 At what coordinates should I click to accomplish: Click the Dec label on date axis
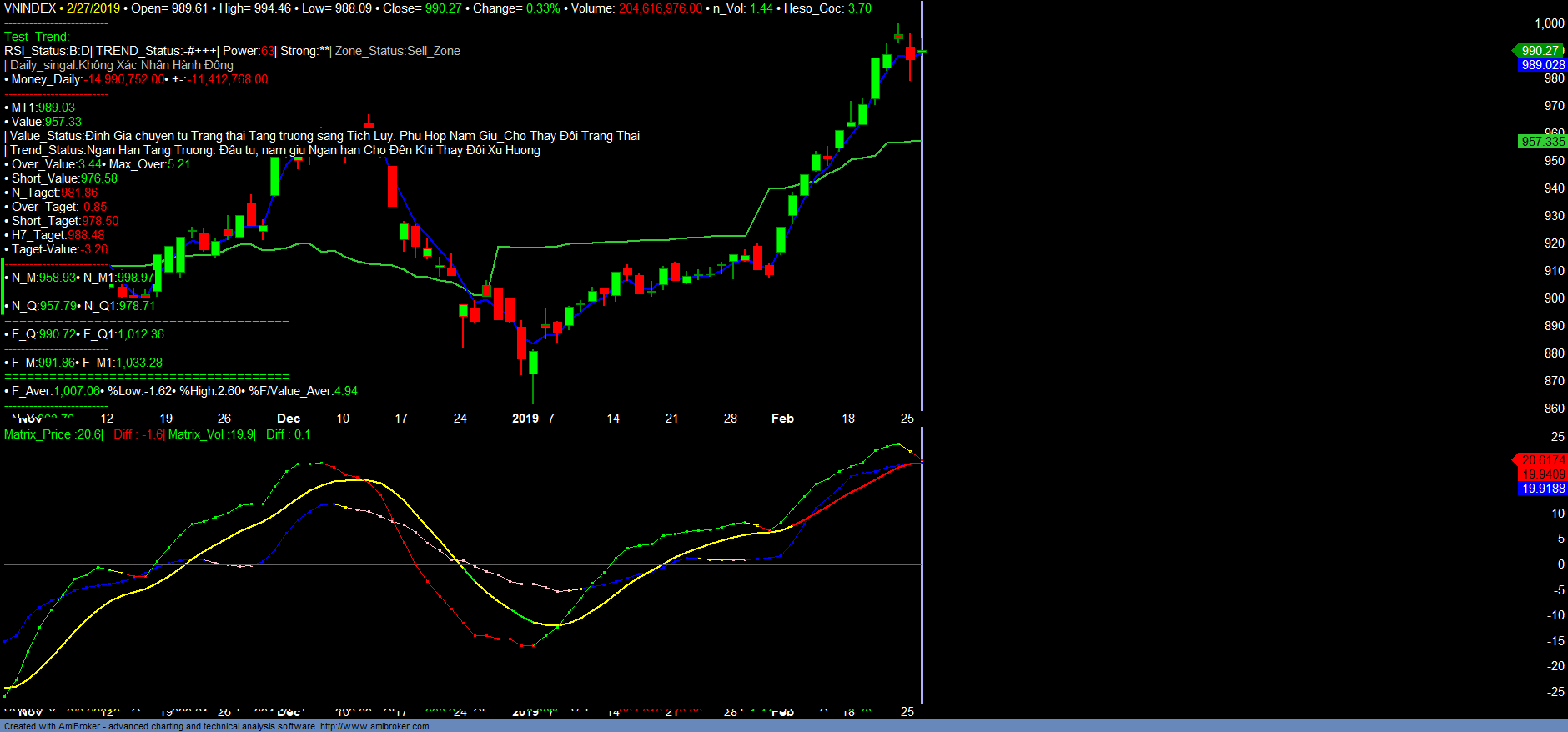tap(289, 419)
